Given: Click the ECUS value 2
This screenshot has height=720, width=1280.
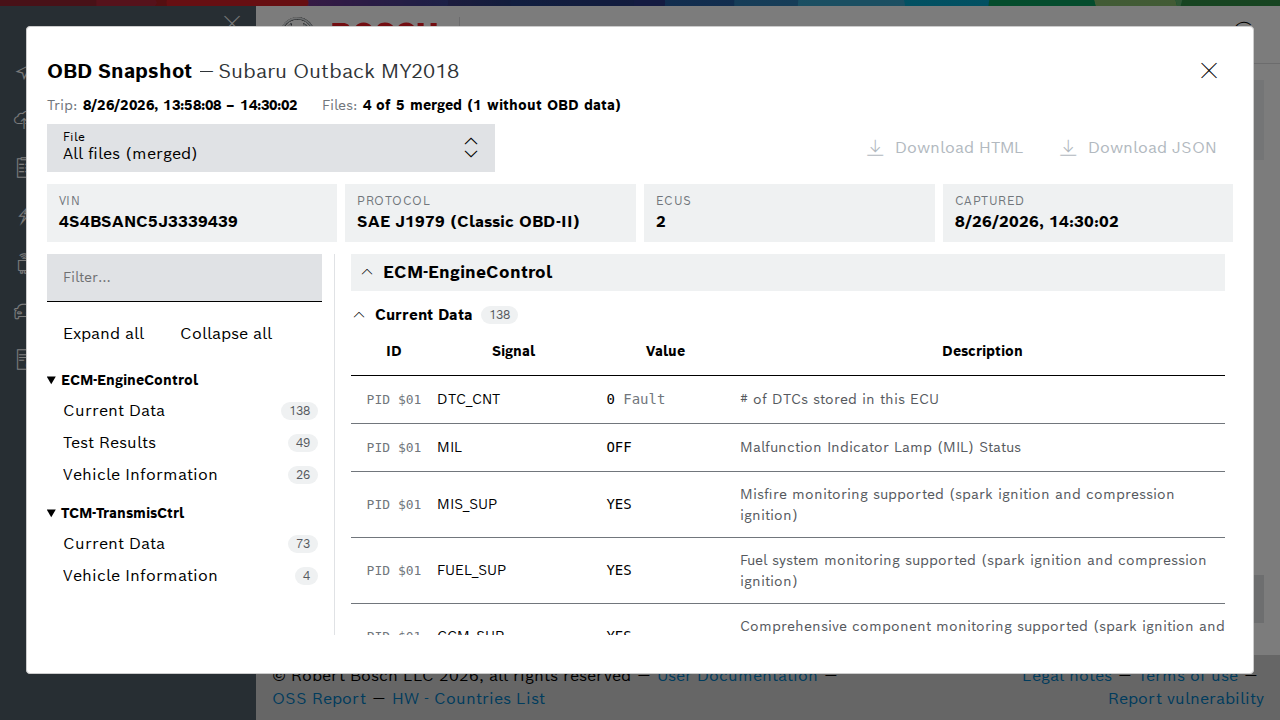Looking at the screenshot, I should 661,222.
